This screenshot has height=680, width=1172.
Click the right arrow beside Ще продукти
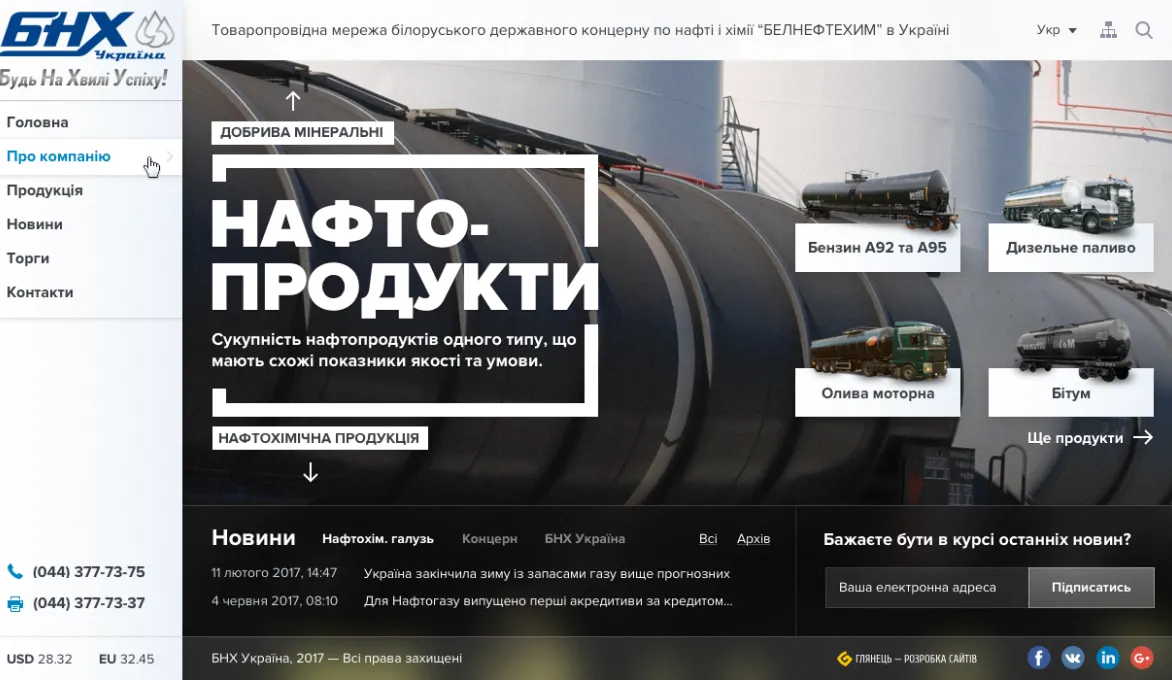point(1144,437)
